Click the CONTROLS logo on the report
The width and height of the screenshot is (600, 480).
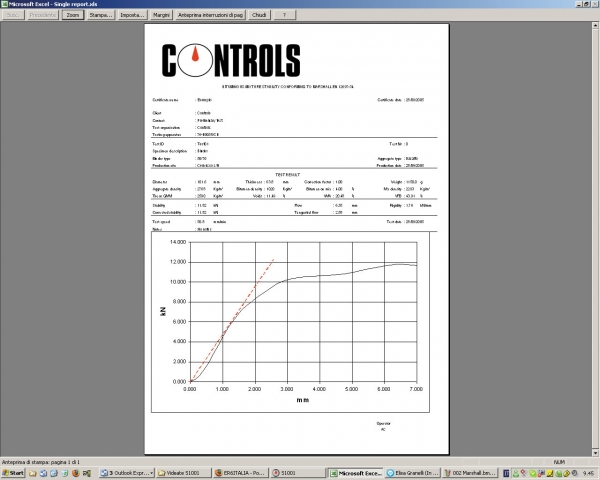(231, 60)
